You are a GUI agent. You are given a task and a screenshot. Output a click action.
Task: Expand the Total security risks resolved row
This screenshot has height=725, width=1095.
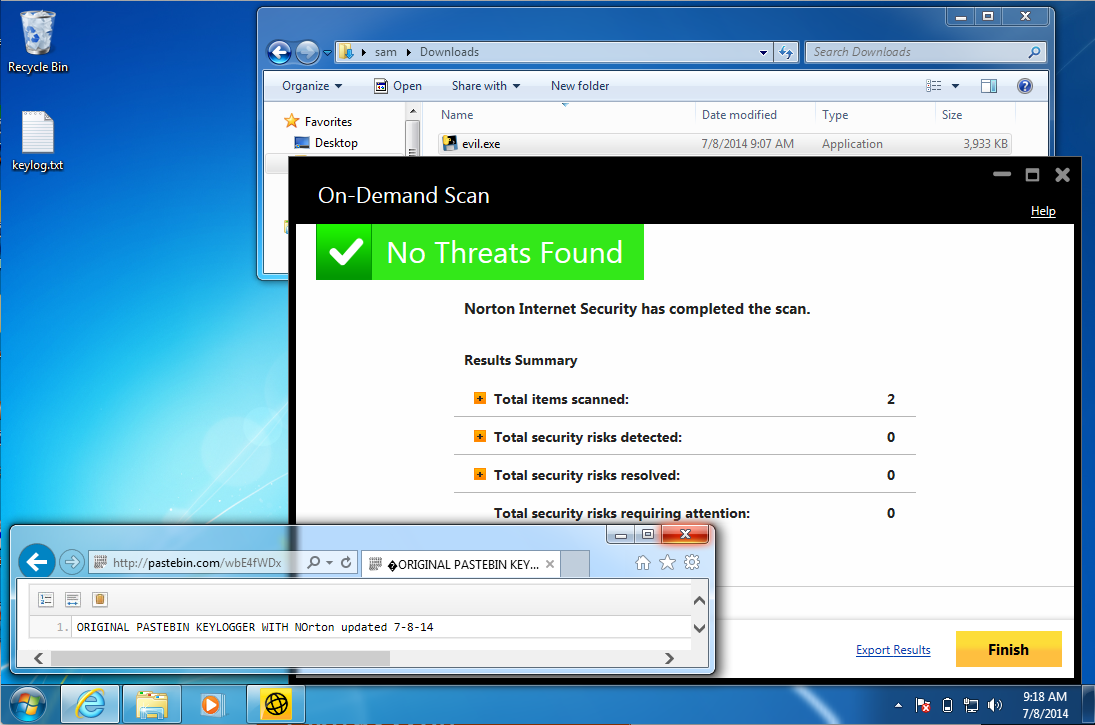tap(480, 474)
